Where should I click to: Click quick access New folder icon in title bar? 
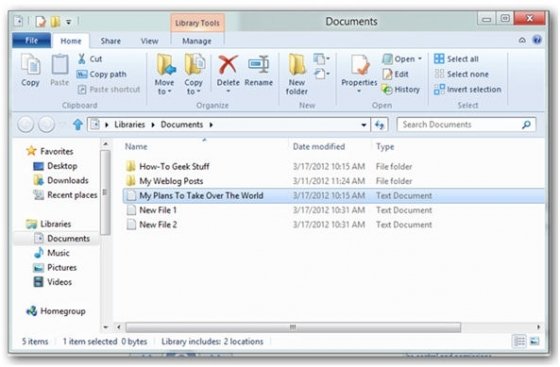pos(55,22)
